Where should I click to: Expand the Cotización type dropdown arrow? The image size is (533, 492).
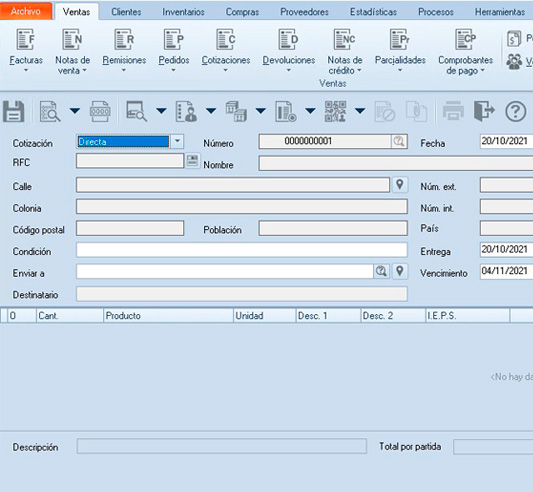[x=177, y=141]
